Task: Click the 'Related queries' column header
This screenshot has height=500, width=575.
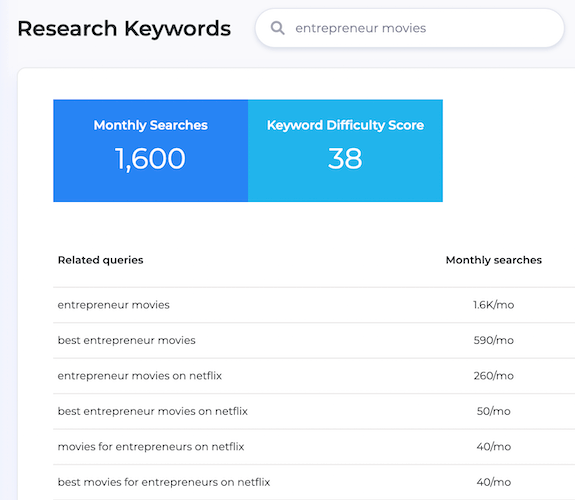Action: 100,260
